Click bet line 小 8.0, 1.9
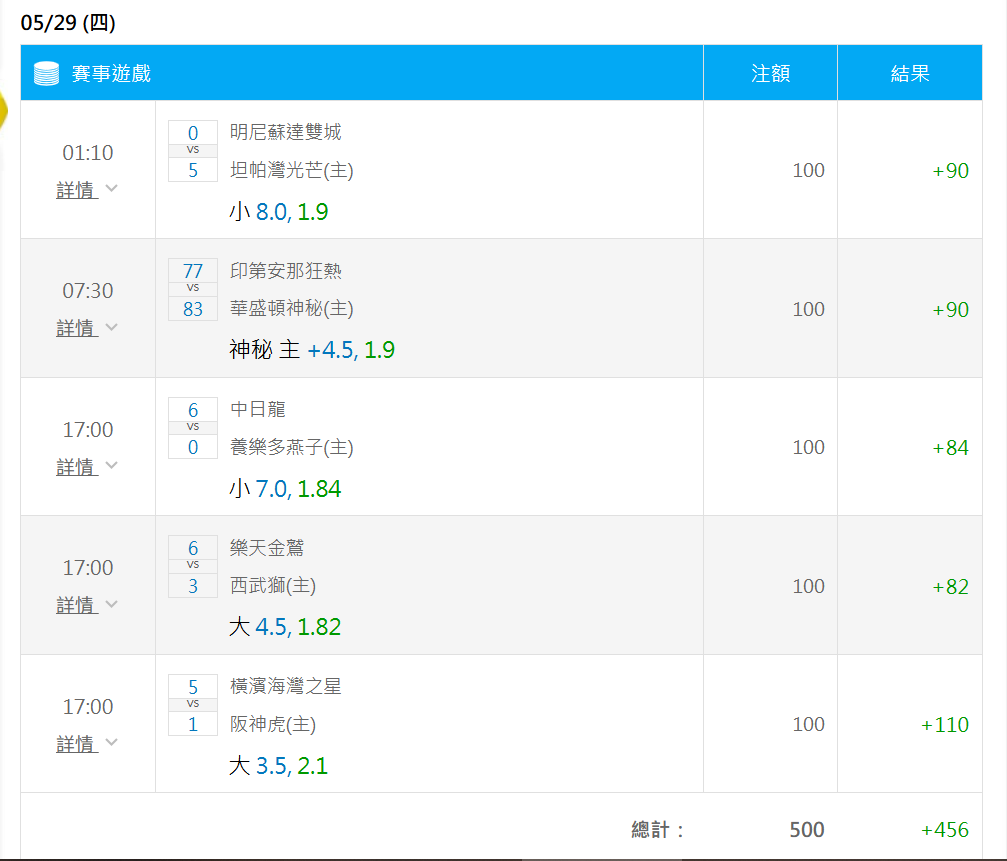The width and height of the screenshot is (1007, 861). click(x=278, y=211)
